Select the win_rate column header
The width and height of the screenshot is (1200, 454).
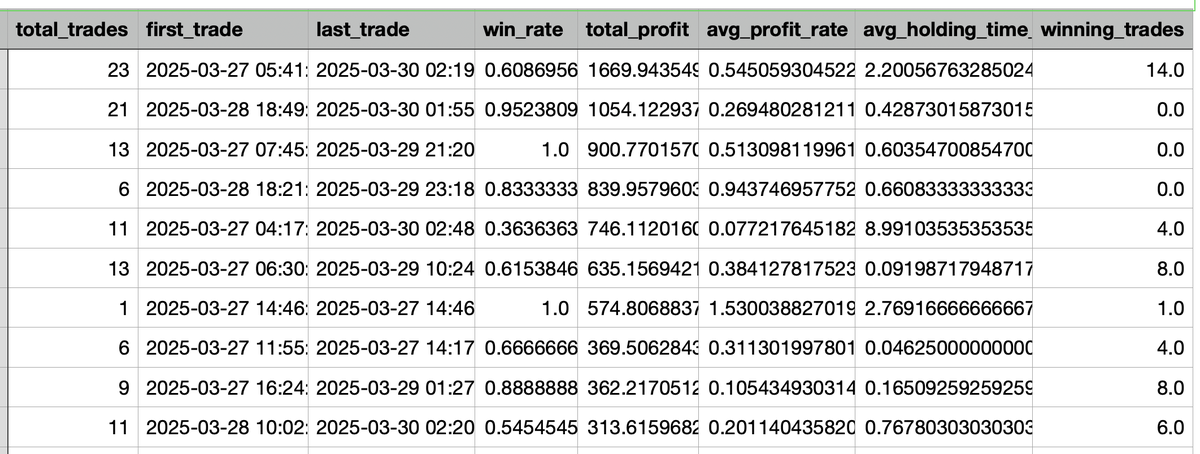tap(528, 30)
